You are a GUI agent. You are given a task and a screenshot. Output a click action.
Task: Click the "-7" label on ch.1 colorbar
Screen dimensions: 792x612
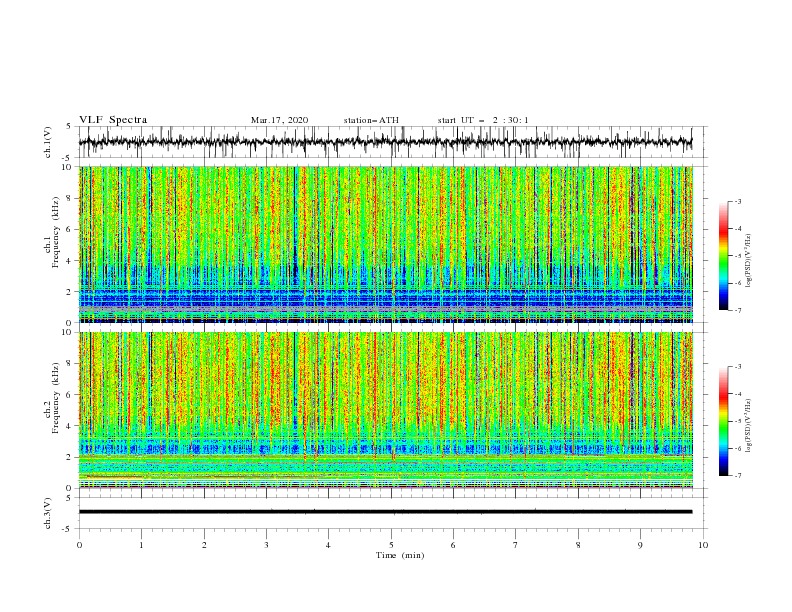(x=738, y=310)
